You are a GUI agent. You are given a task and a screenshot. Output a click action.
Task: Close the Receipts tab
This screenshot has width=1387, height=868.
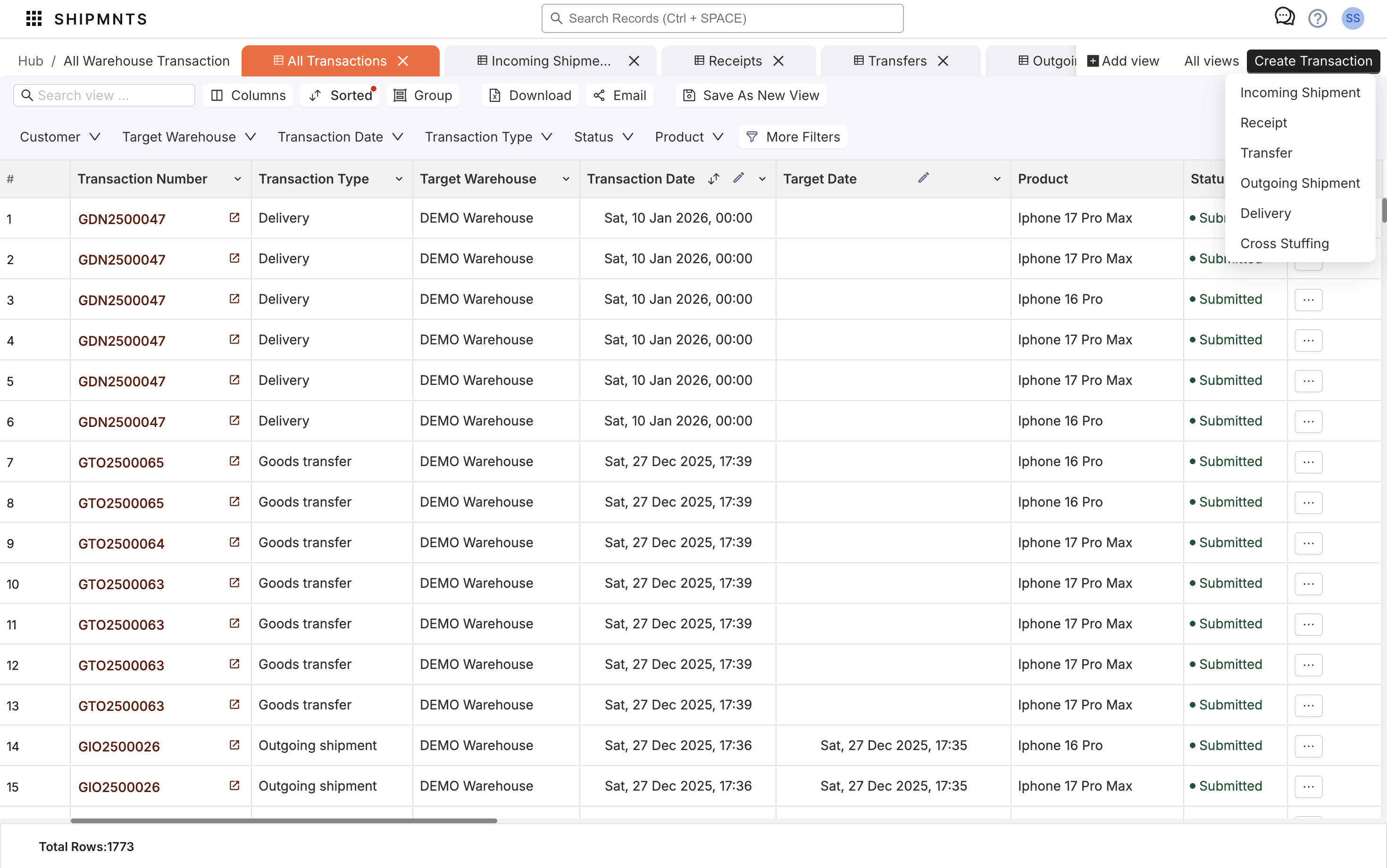778,61
